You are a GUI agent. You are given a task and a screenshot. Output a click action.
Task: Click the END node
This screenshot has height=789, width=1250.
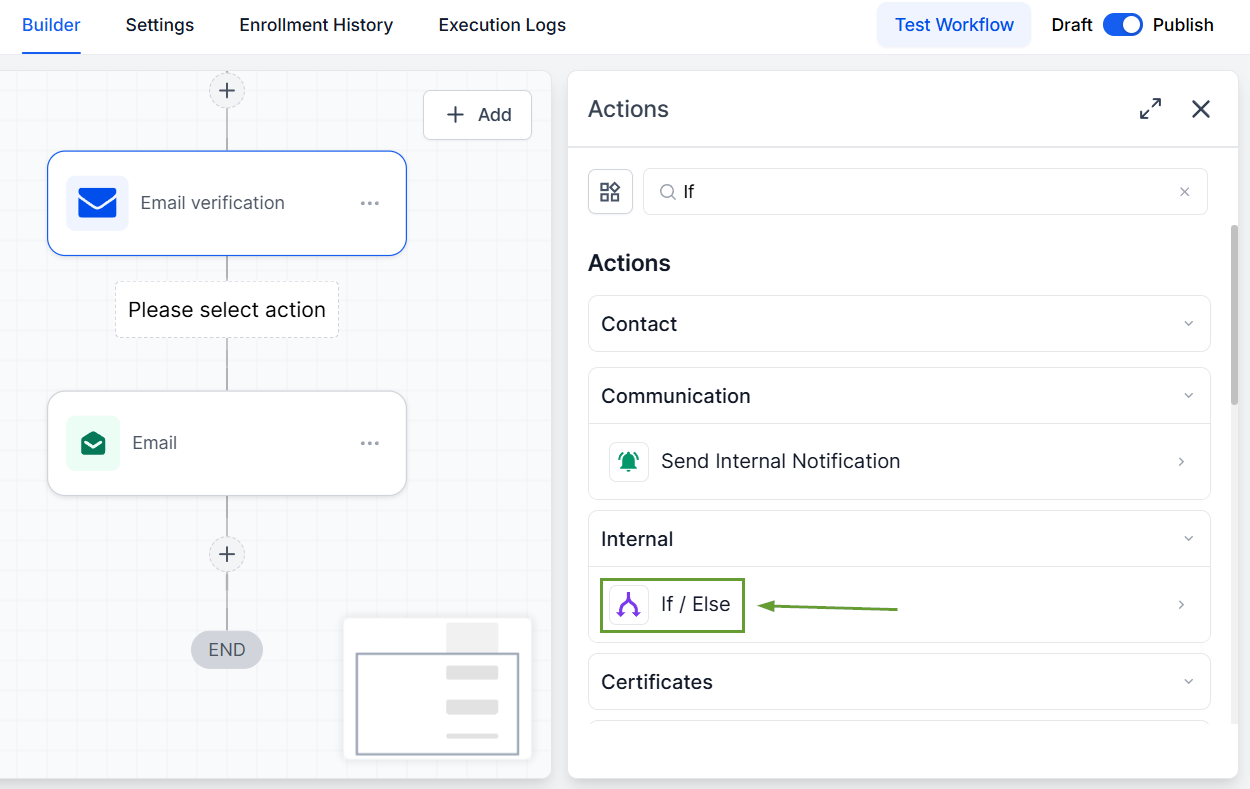(x=227, y=650)
